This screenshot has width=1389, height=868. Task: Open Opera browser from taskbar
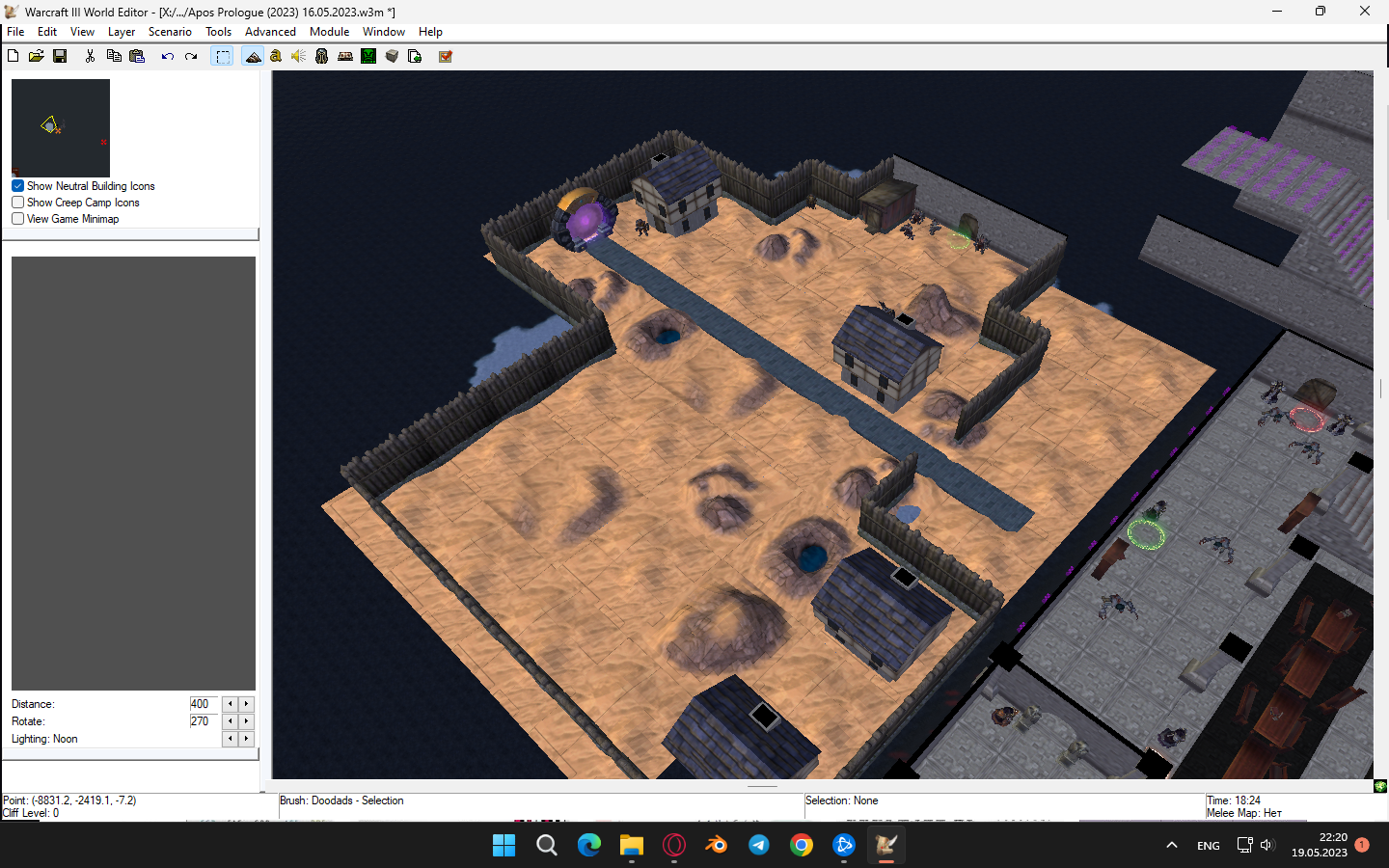(674, 846)
